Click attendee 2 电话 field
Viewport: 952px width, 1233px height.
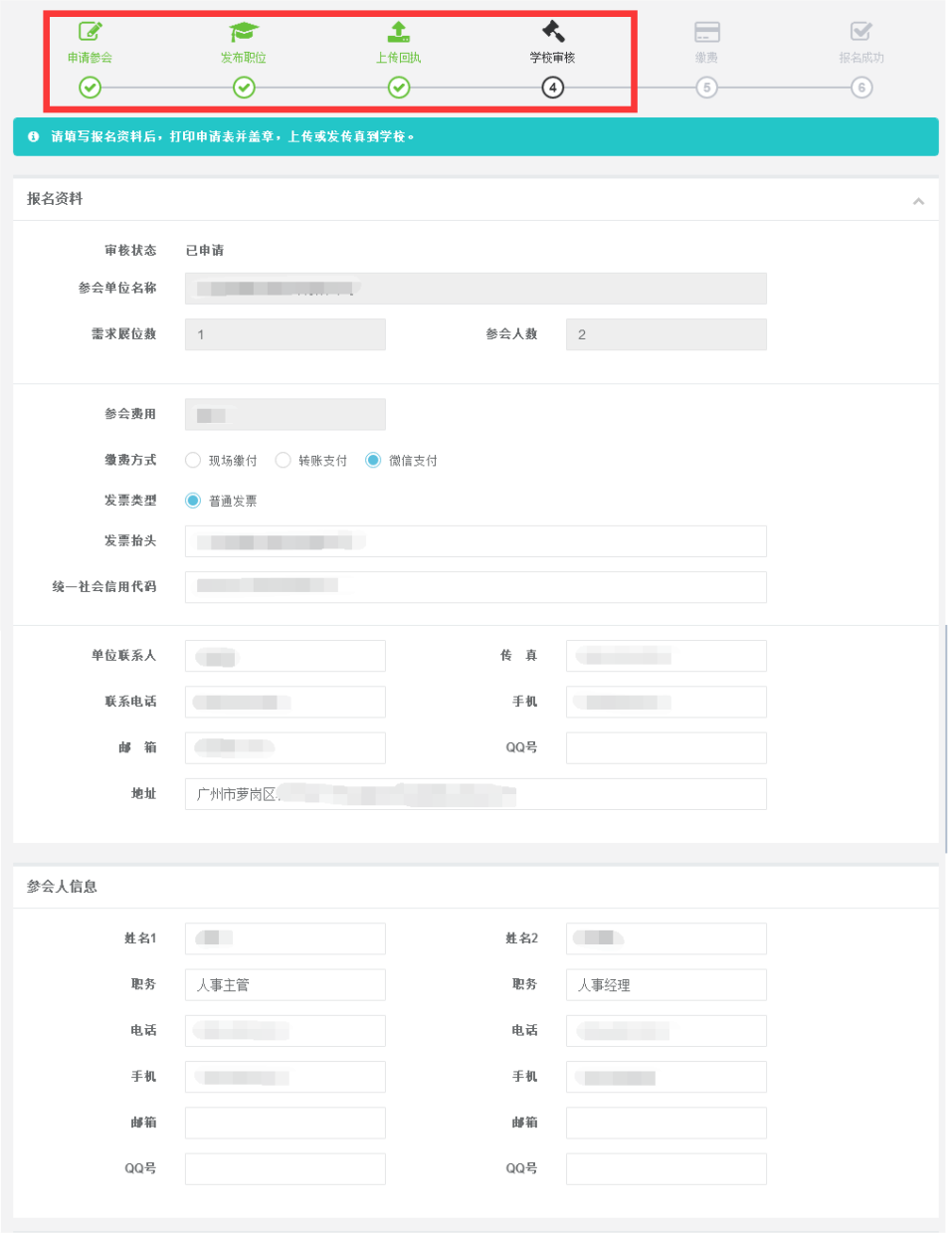[666, 1031]
